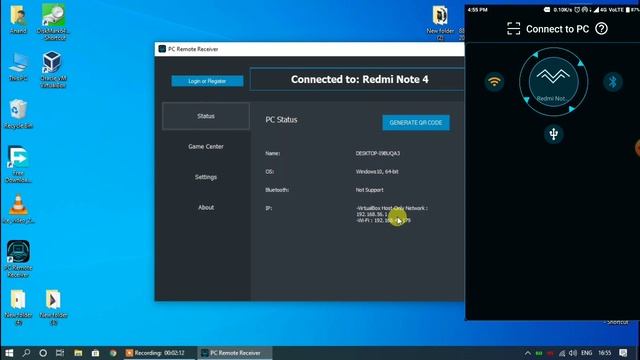Click the Bluetooth value Not Support
Viewport: 640px width, 360px height.
pyautogui.click(x=369, y=190)
